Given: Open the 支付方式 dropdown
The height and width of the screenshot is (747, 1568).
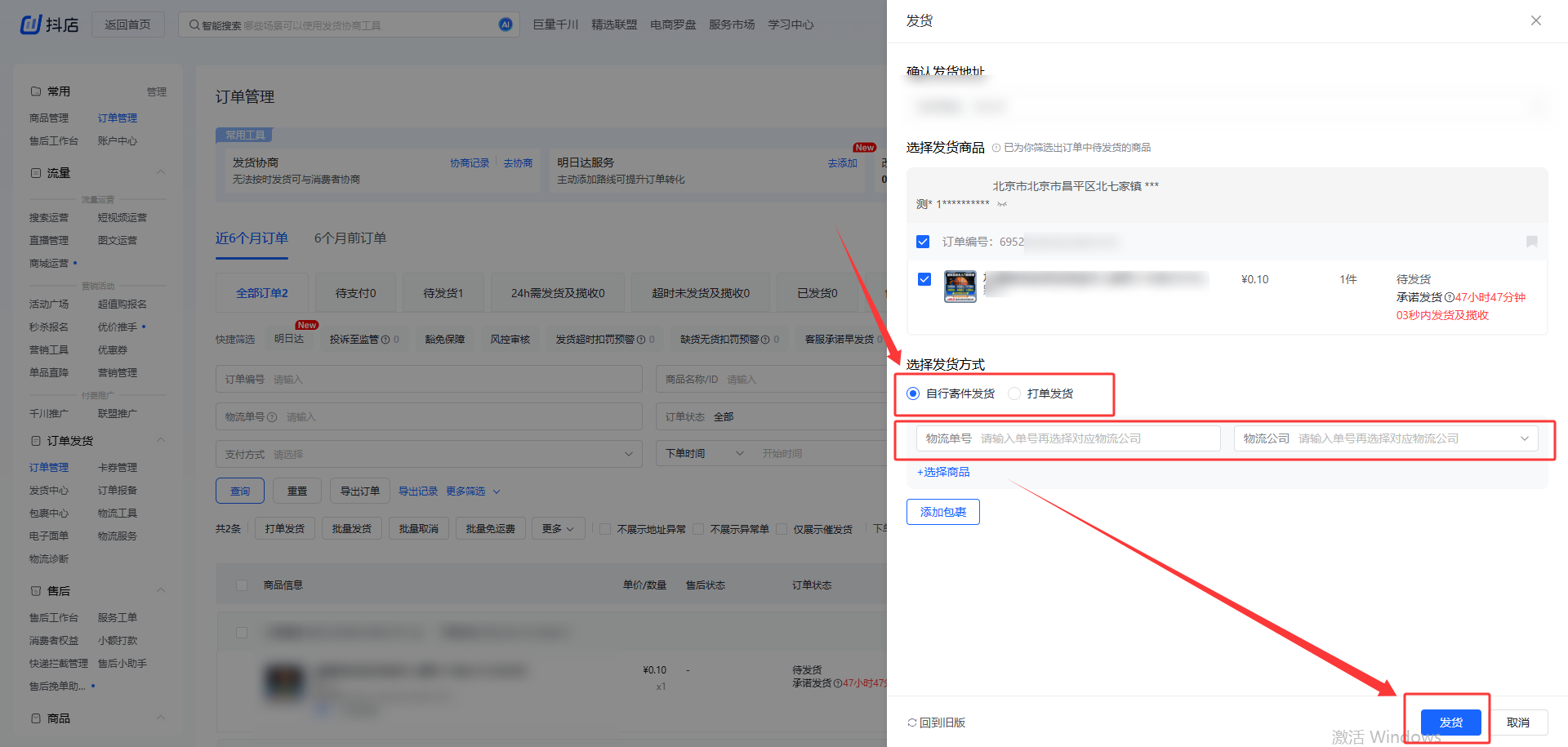Looking at the screenshot, I should tap(429, 454).
